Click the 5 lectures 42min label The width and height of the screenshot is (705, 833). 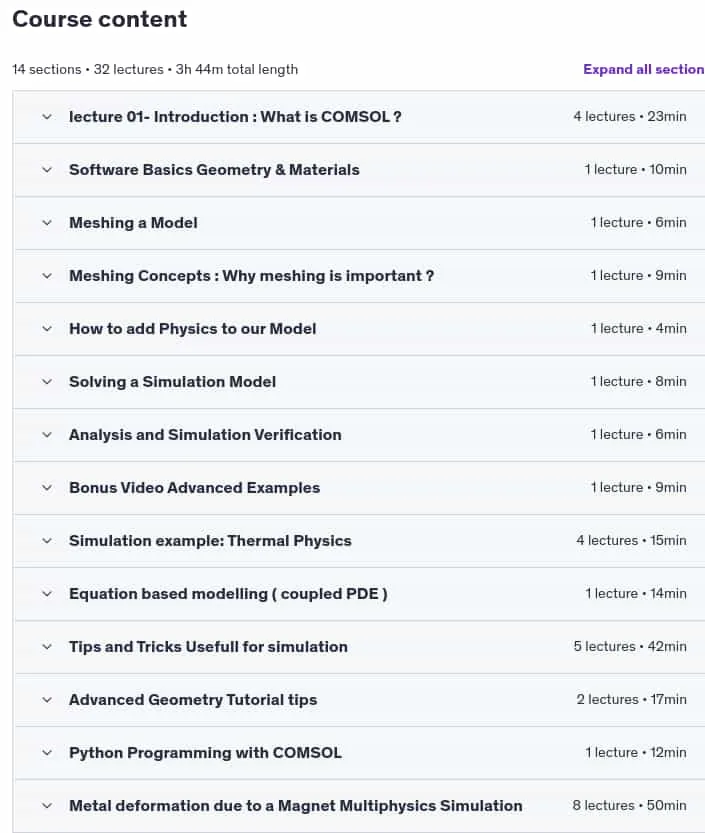point(630,647)
